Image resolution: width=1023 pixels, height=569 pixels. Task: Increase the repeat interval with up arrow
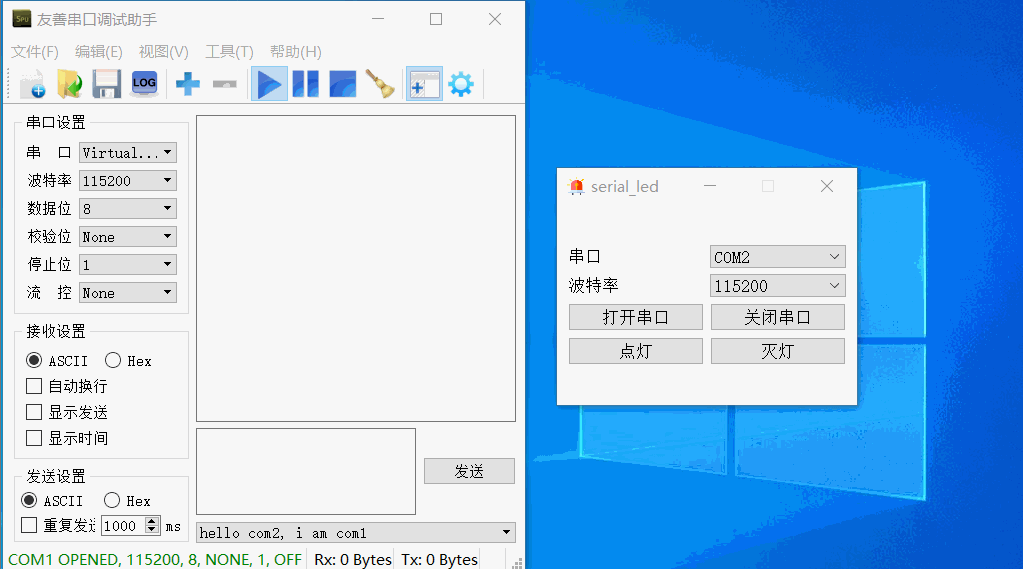(x=152, y=521)
